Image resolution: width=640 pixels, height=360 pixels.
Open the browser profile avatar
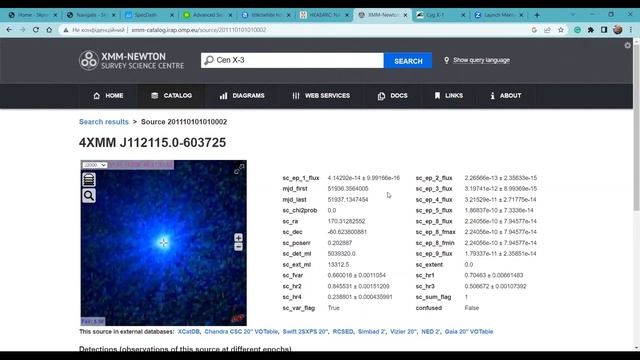618,30
